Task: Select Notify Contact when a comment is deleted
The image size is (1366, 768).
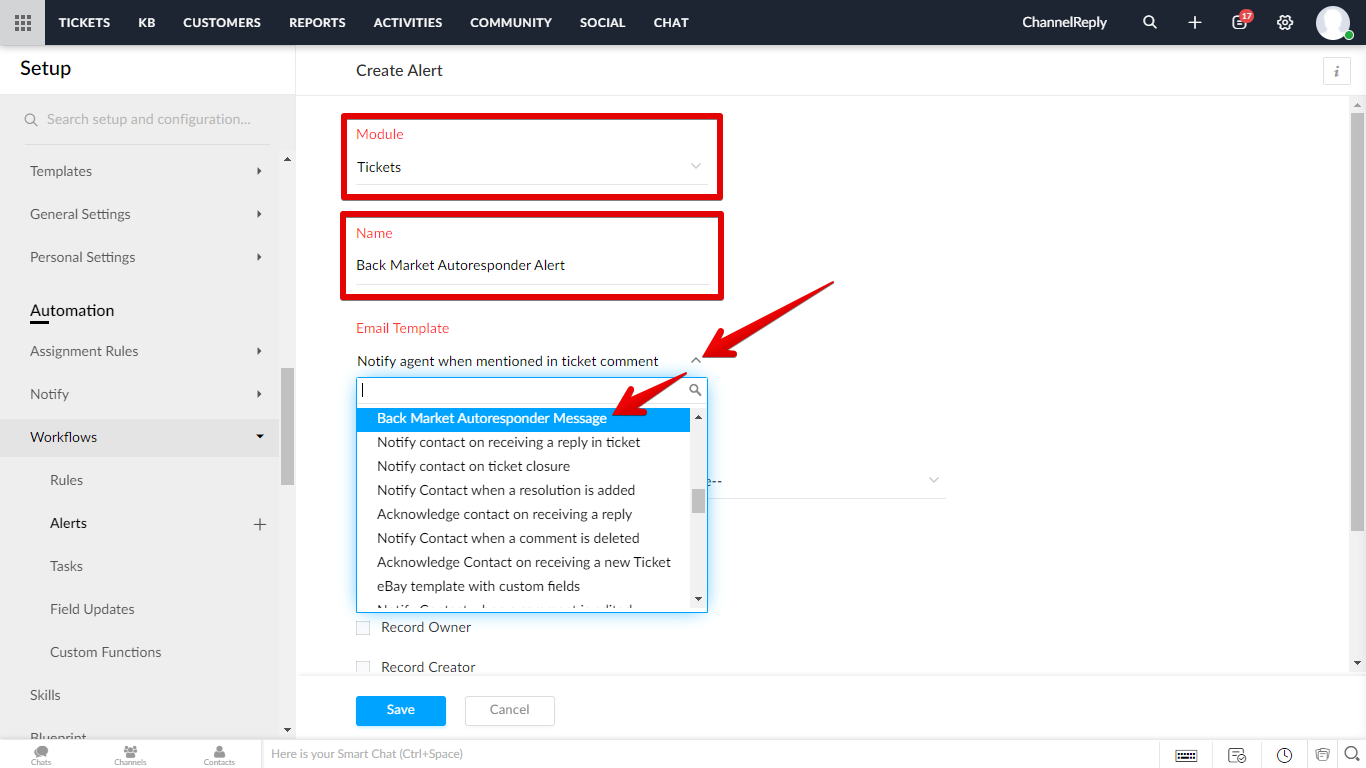Action: 524,538
